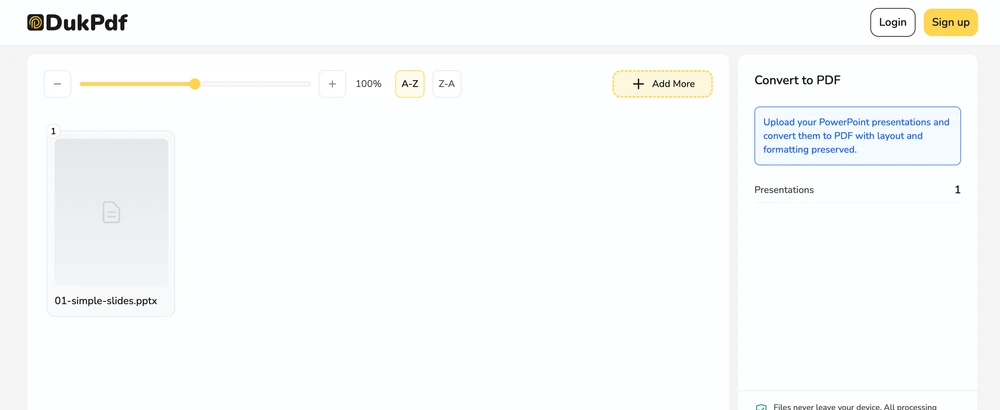This screenshot has height=410, width=1000.
Task: Click the blue upload info box
Action: point(857,136)
